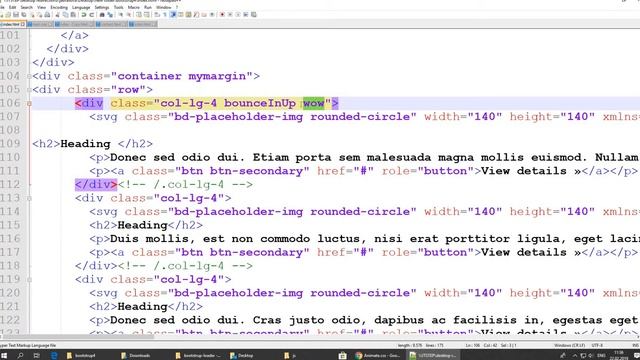Open the Windows Start menu
The image size is (640, 360).
coord(4,356)
